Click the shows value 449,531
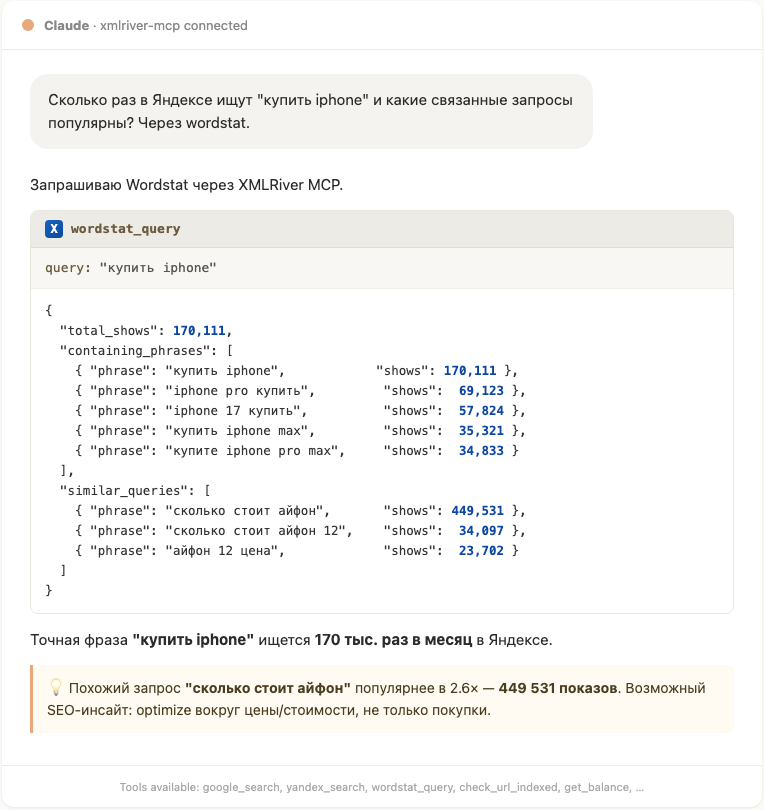 click(x=477, y=511)
